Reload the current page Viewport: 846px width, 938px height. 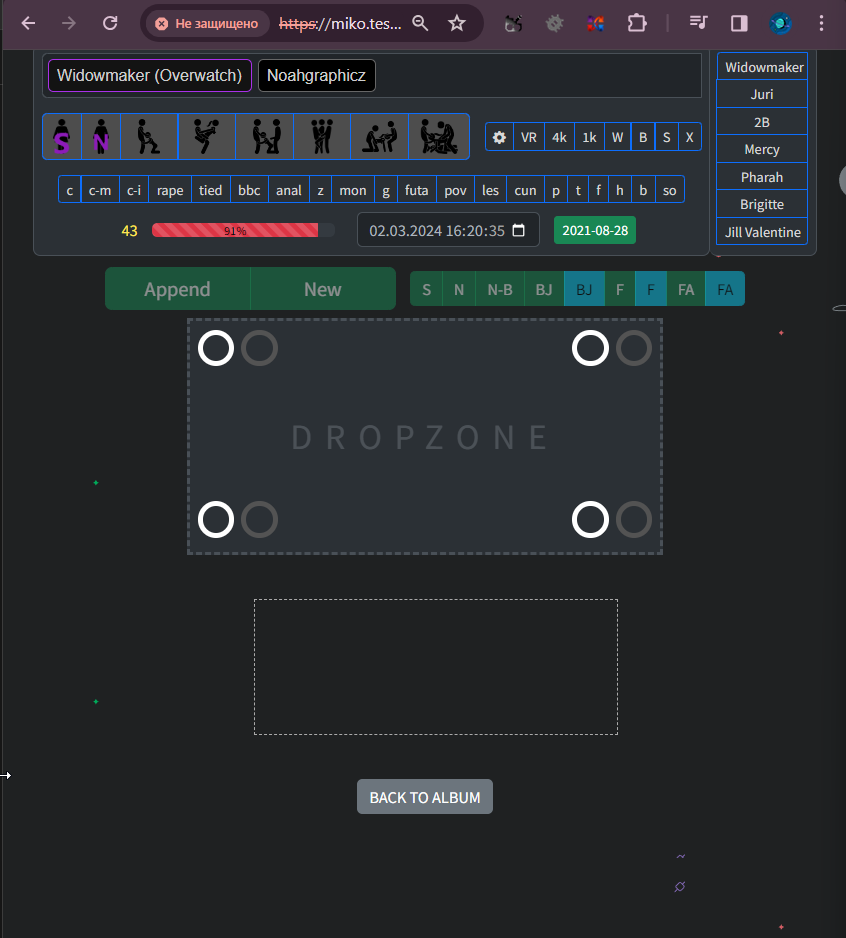click(110, 23)
